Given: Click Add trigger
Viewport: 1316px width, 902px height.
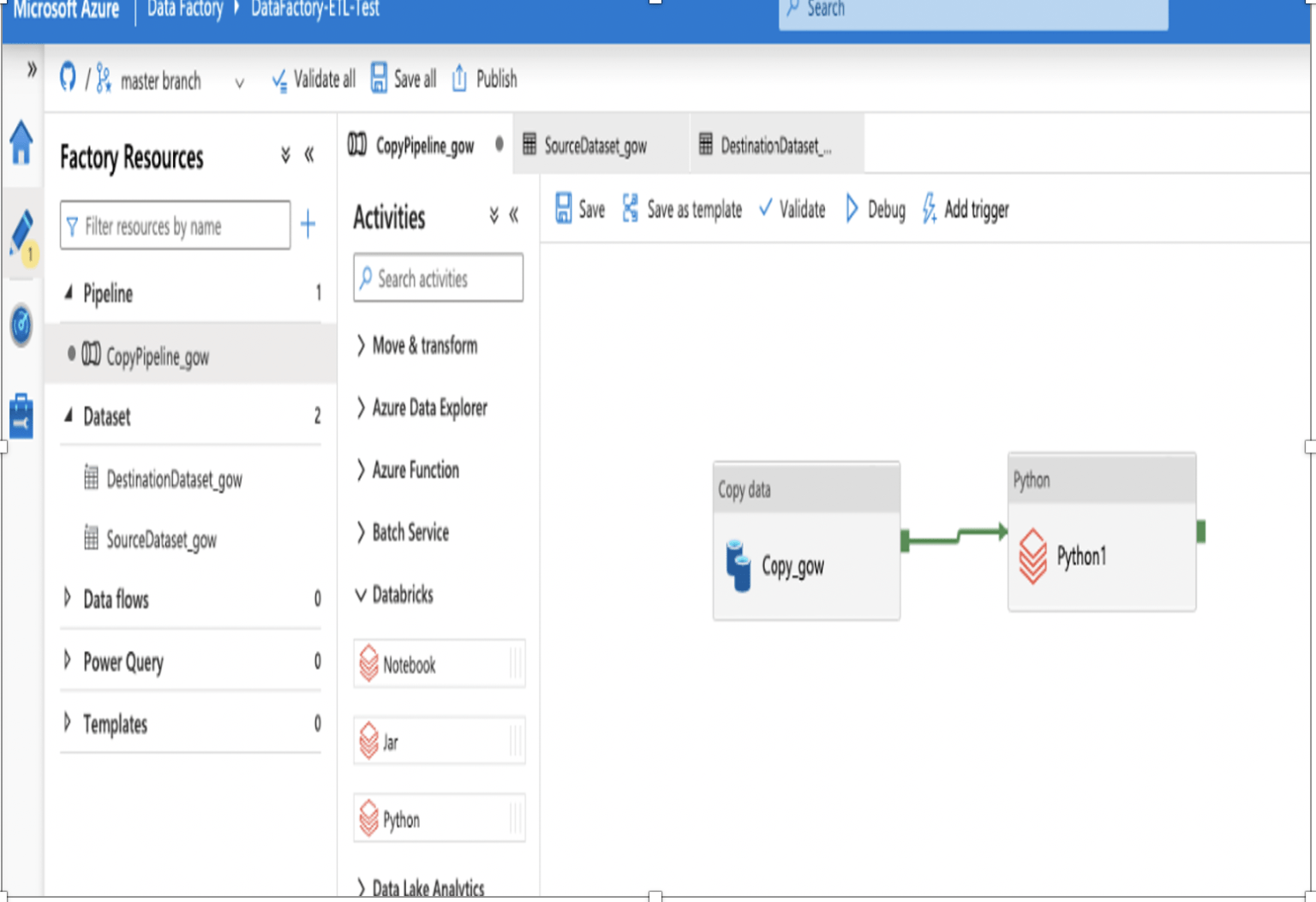Looking at the screenshot, I should click(x=966, y=209).
